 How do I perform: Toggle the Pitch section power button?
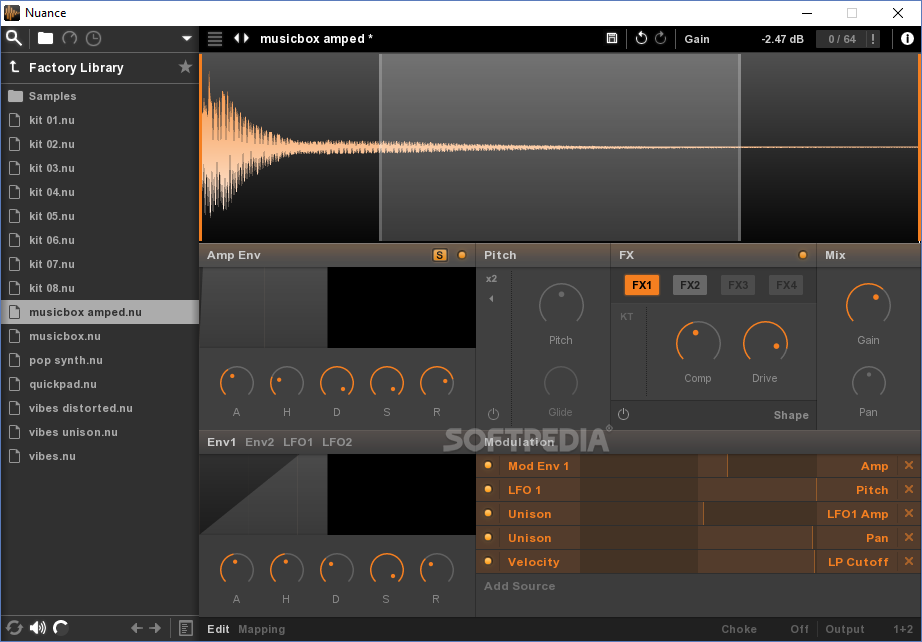493,414
